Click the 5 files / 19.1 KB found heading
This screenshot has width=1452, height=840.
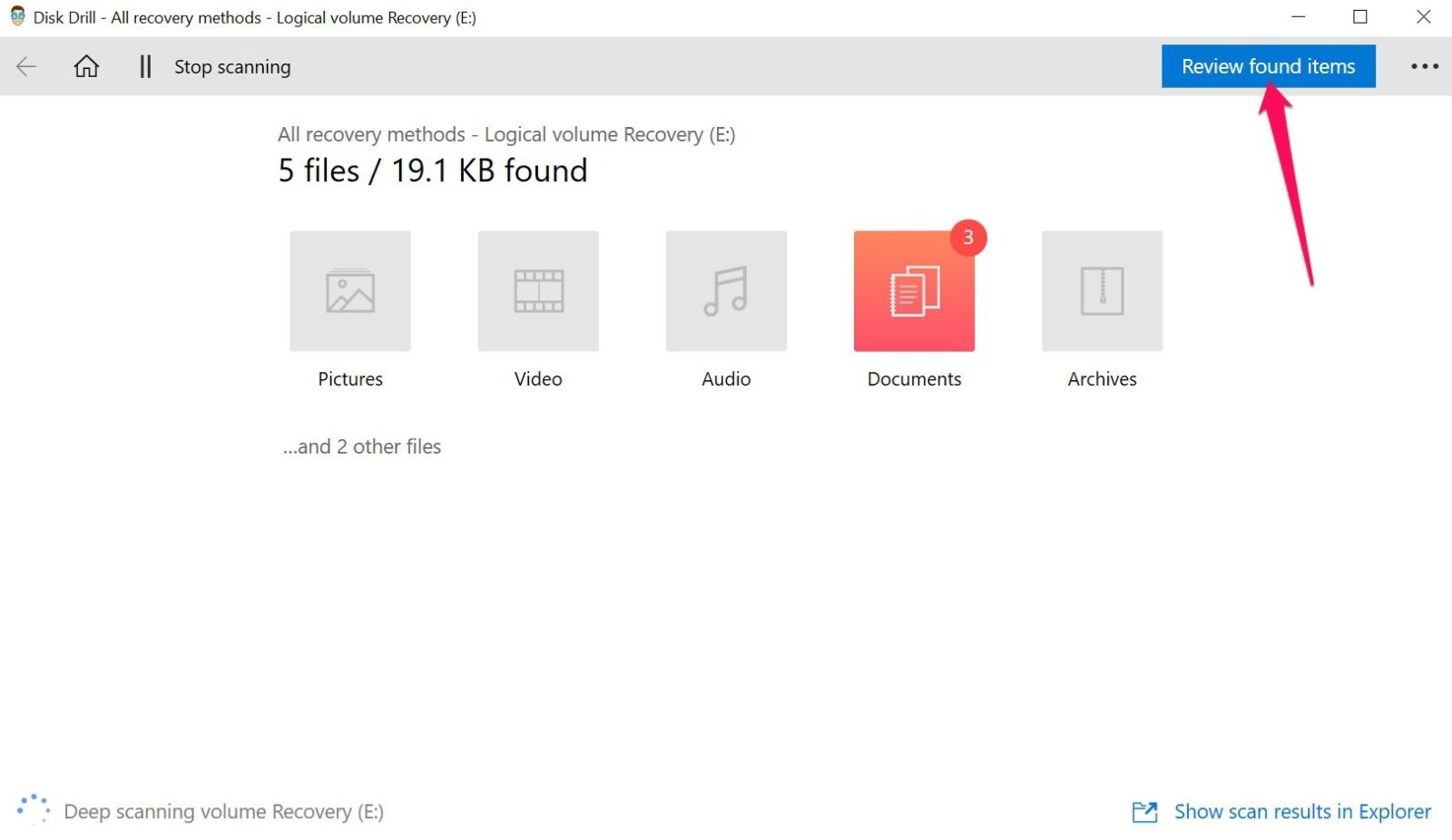click(x=432, y=170)
